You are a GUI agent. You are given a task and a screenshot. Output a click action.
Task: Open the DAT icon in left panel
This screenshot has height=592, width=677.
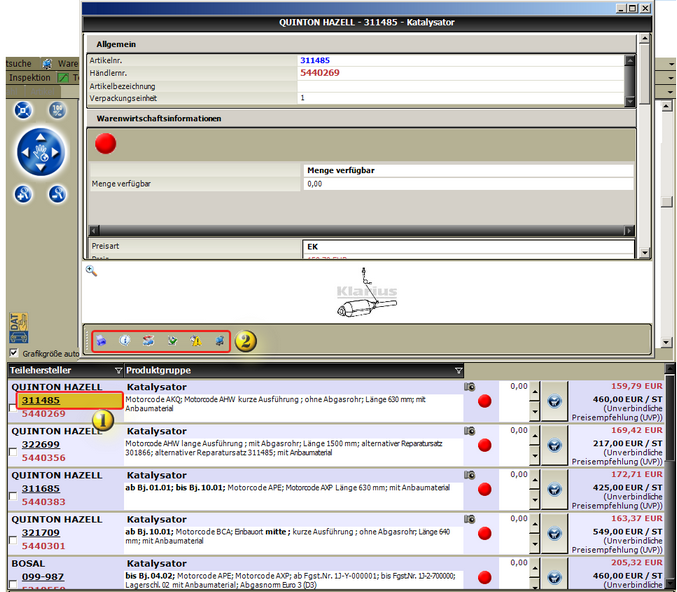coord(19,328)
